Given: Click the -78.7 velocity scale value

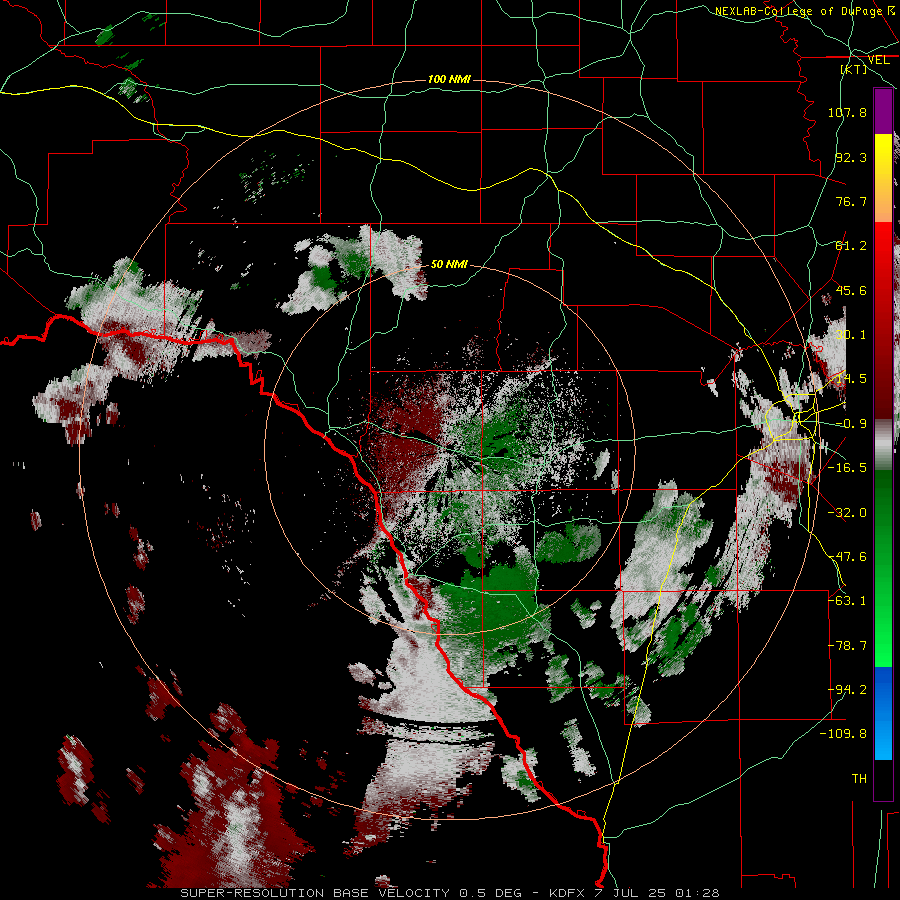Looking at the screenshot, I should 847,646.
